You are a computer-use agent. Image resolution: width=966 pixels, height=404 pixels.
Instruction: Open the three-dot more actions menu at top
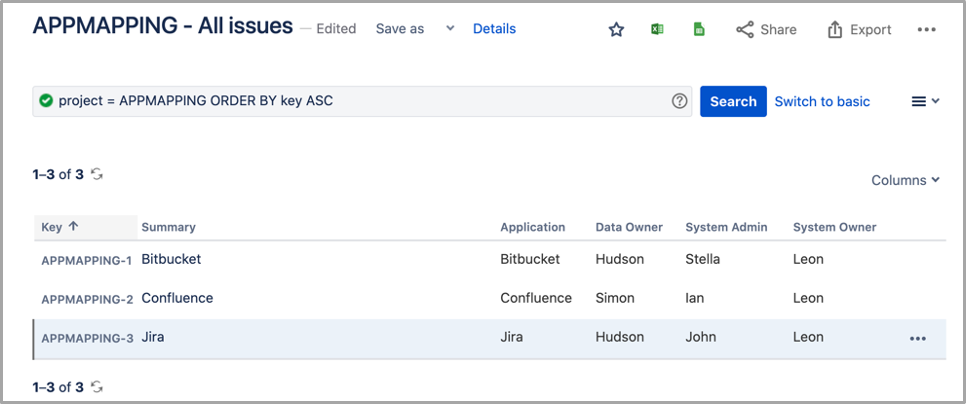coord(926,30)
